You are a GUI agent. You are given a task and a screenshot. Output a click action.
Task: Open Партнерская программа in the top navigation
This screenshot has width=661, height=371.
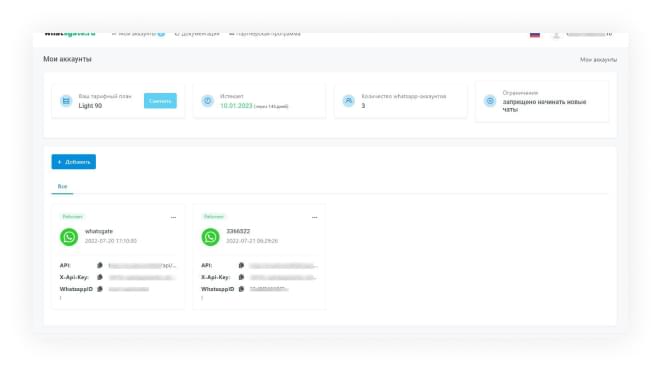[265, 34]
